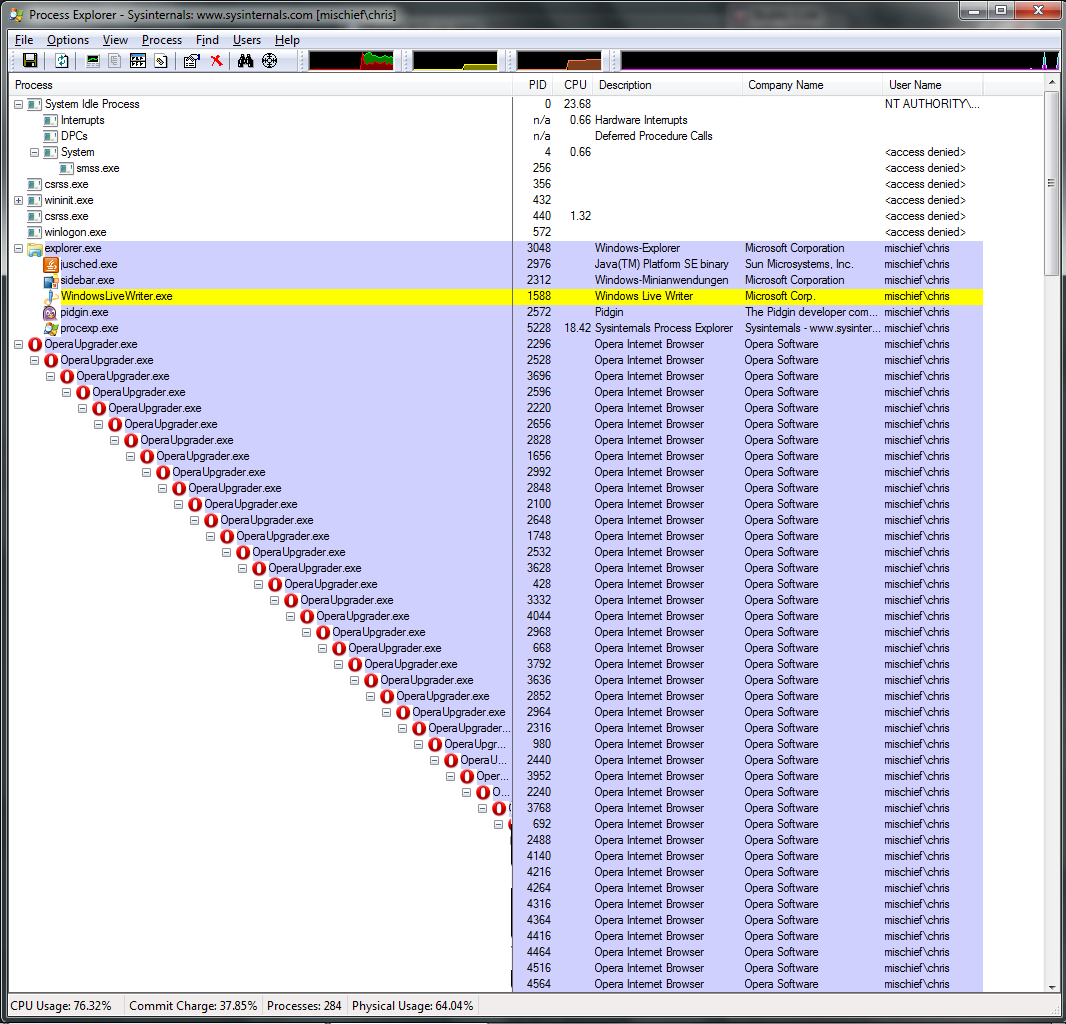Click the orange physical memory graph
The height and width of the screenshot is (1024, 1066).
560,61
